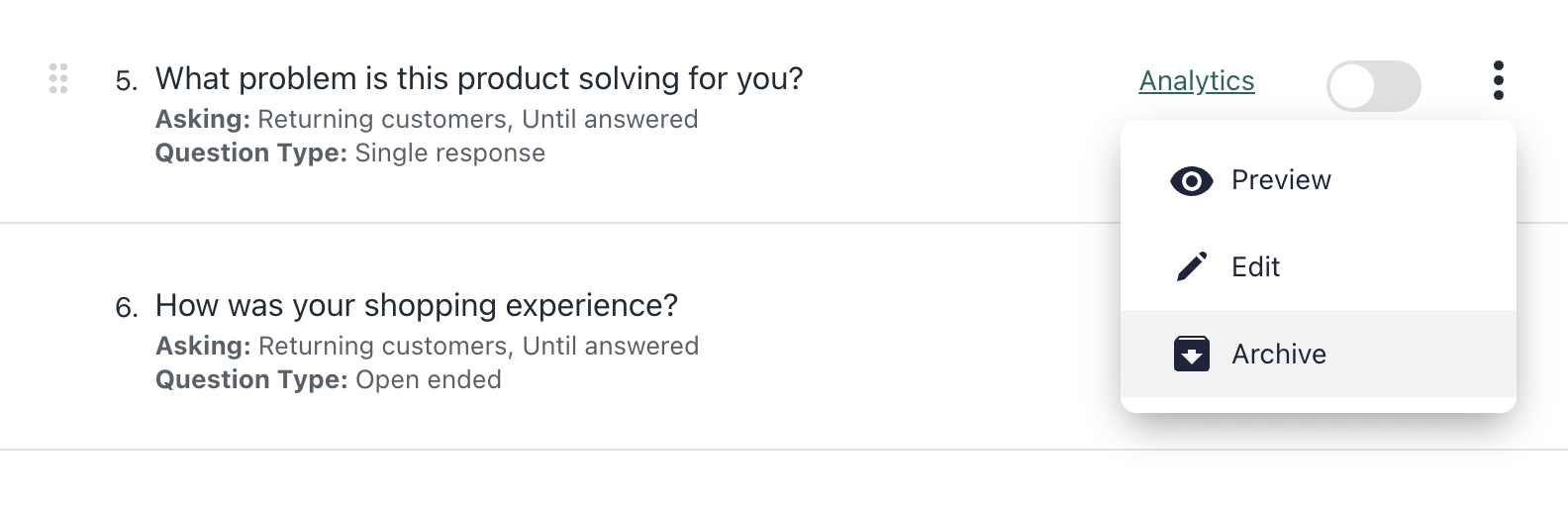Screen dimensions: 1568x513
Task: Click the bold "Question Type:" label of question 5
Action: click(250, 154)
